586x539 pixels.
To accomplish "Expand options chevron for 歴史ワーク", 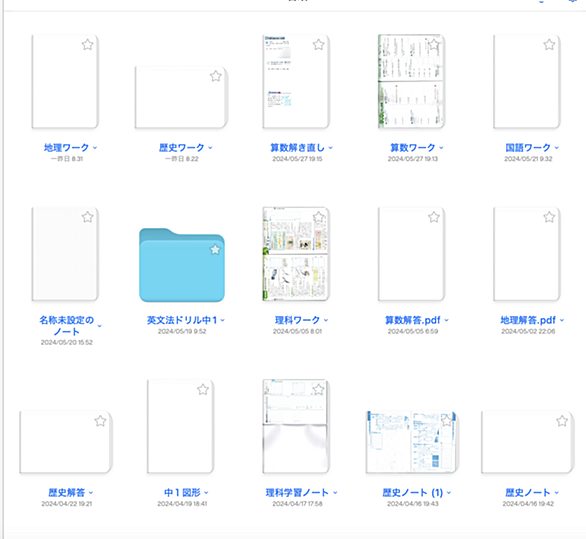I will tap(210, 148).
